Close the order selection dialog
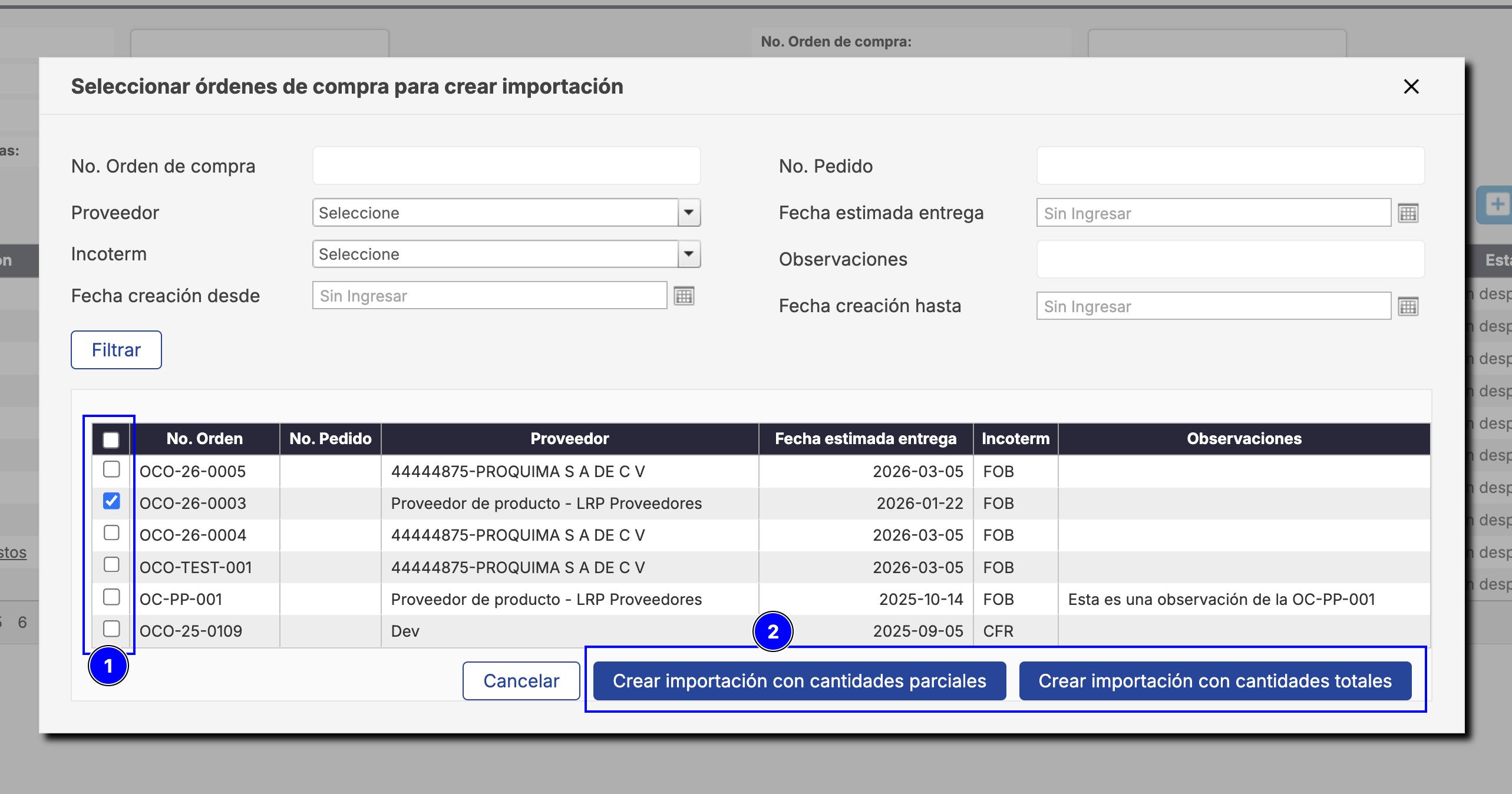1512x794 pixels. (x=1411, y=87)
